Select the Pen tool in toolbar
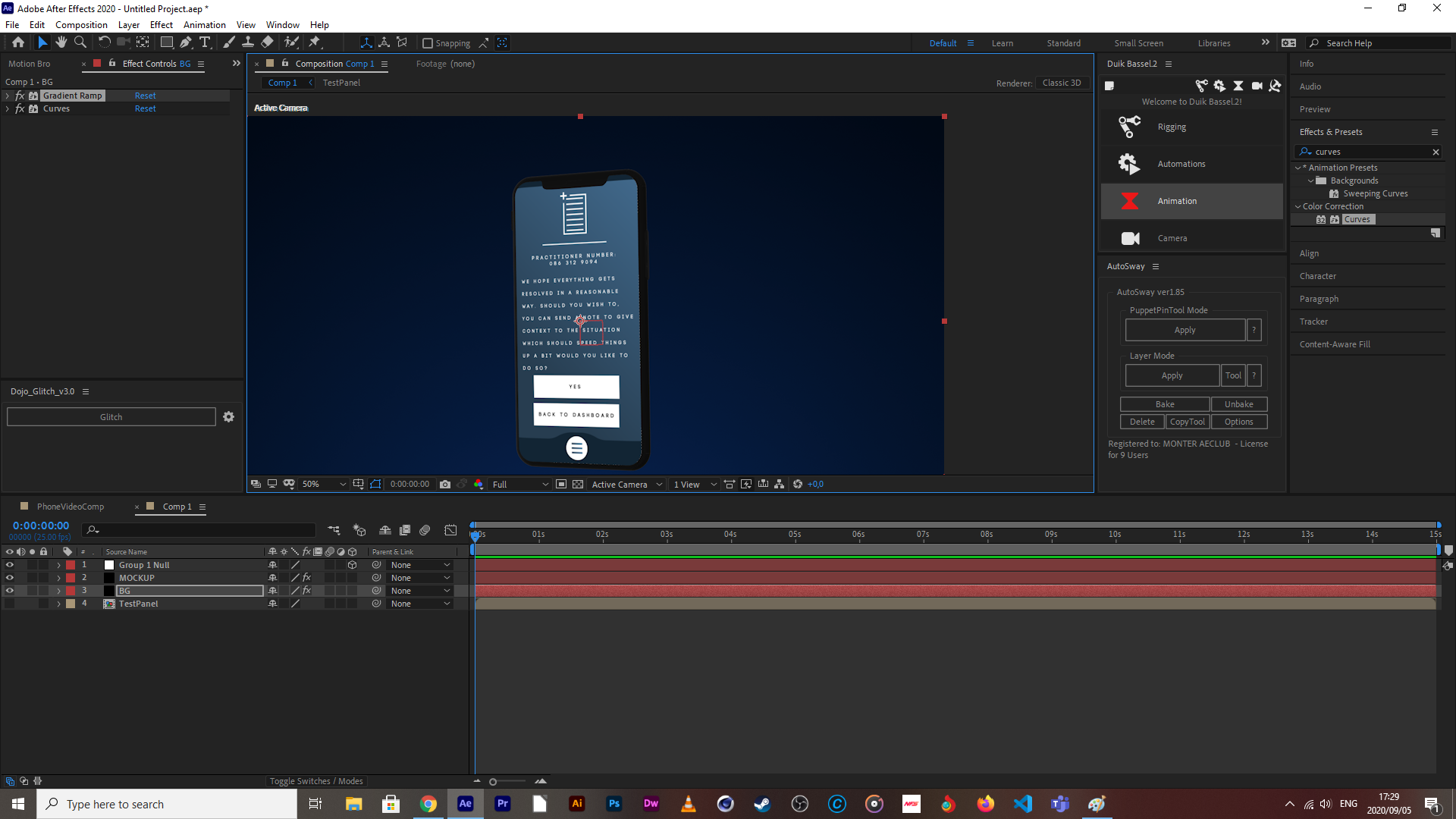The width and height of the screenshot is (1456, 819). [186, 42]
